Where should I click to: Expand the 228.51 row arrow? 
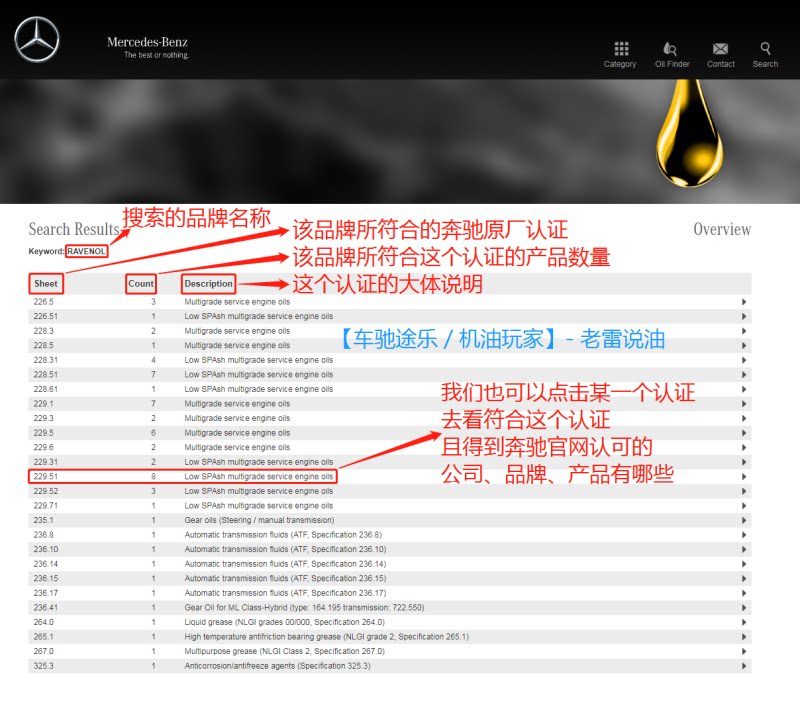pos(744,374)
